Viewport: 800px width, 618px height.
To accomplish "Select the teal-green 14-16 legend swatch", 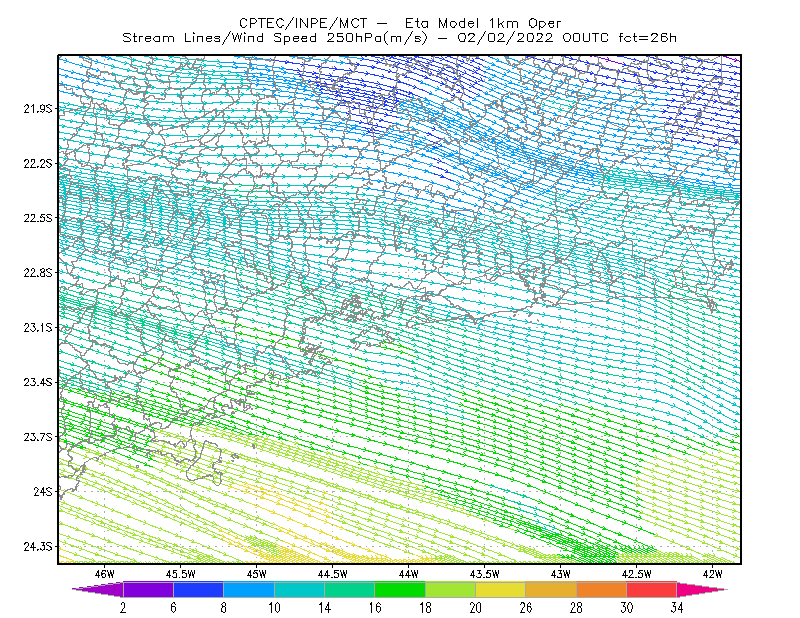I will (x=349, y=589).
